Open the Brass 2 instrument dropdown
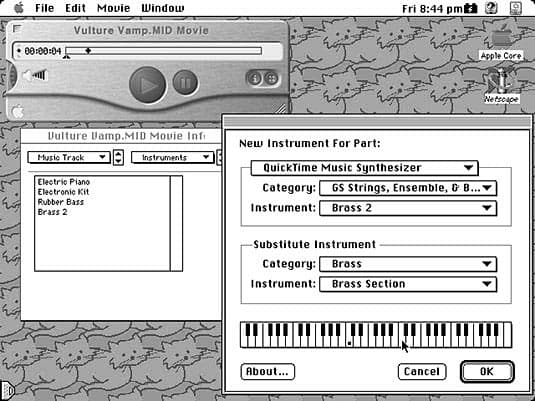Viewport: 535px width, 401px height. [x=408, y=208]
